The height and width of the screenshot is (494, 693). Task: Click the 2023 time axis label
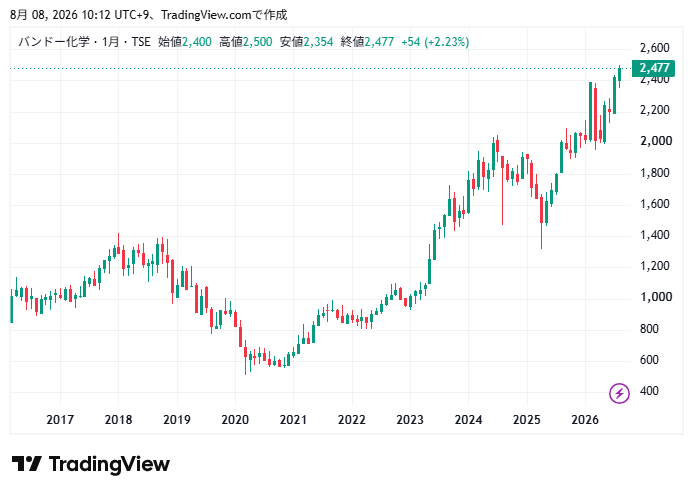tap(410, 420)
